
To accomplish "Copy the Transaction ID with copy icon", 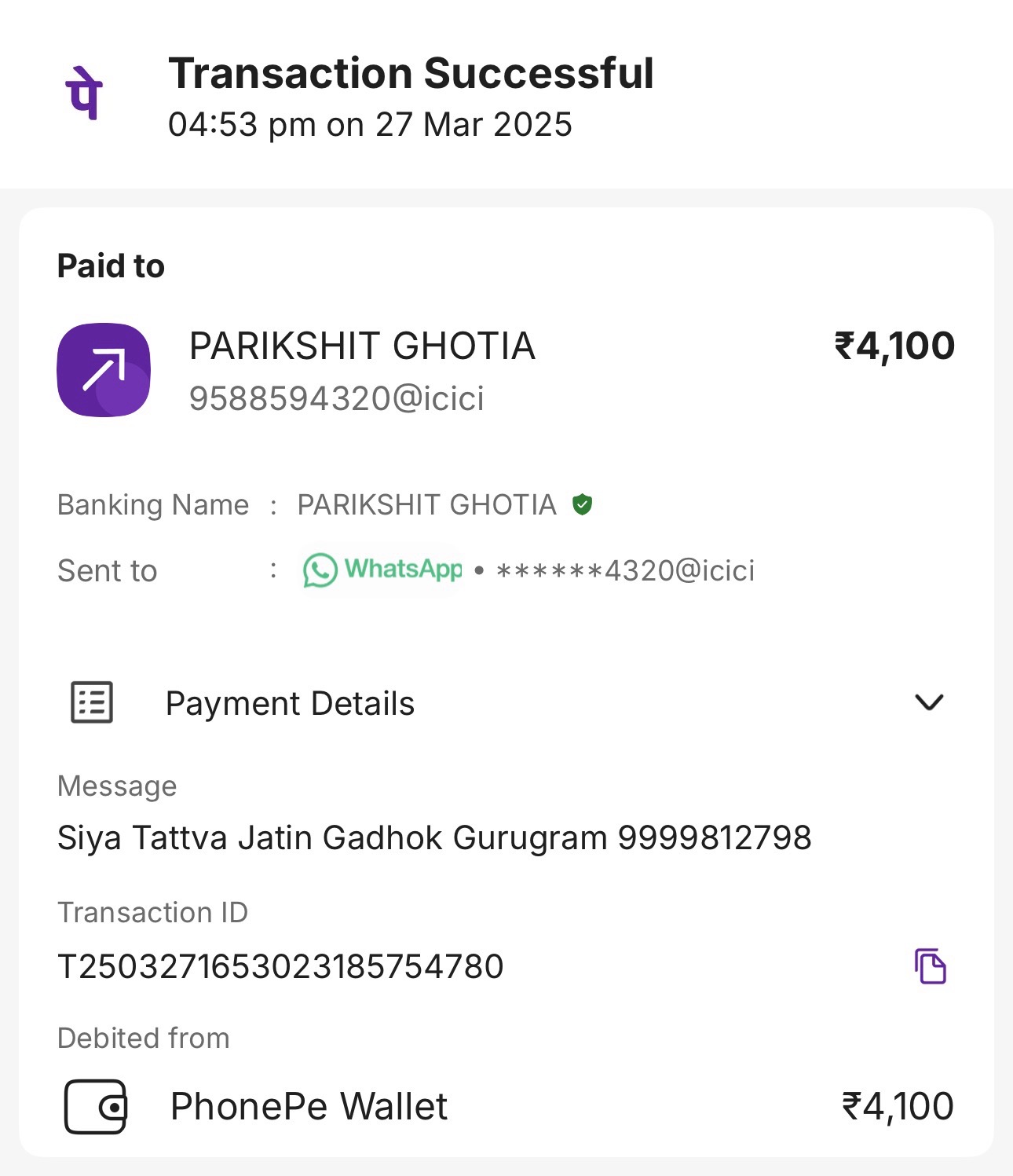I will (x=931, y=966).
